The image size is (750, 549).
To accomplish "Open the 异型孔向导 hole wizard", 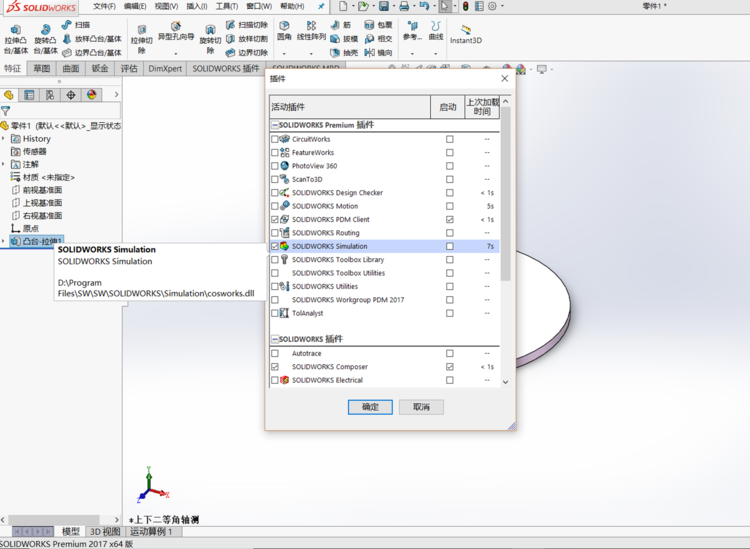I will [176, 32].
